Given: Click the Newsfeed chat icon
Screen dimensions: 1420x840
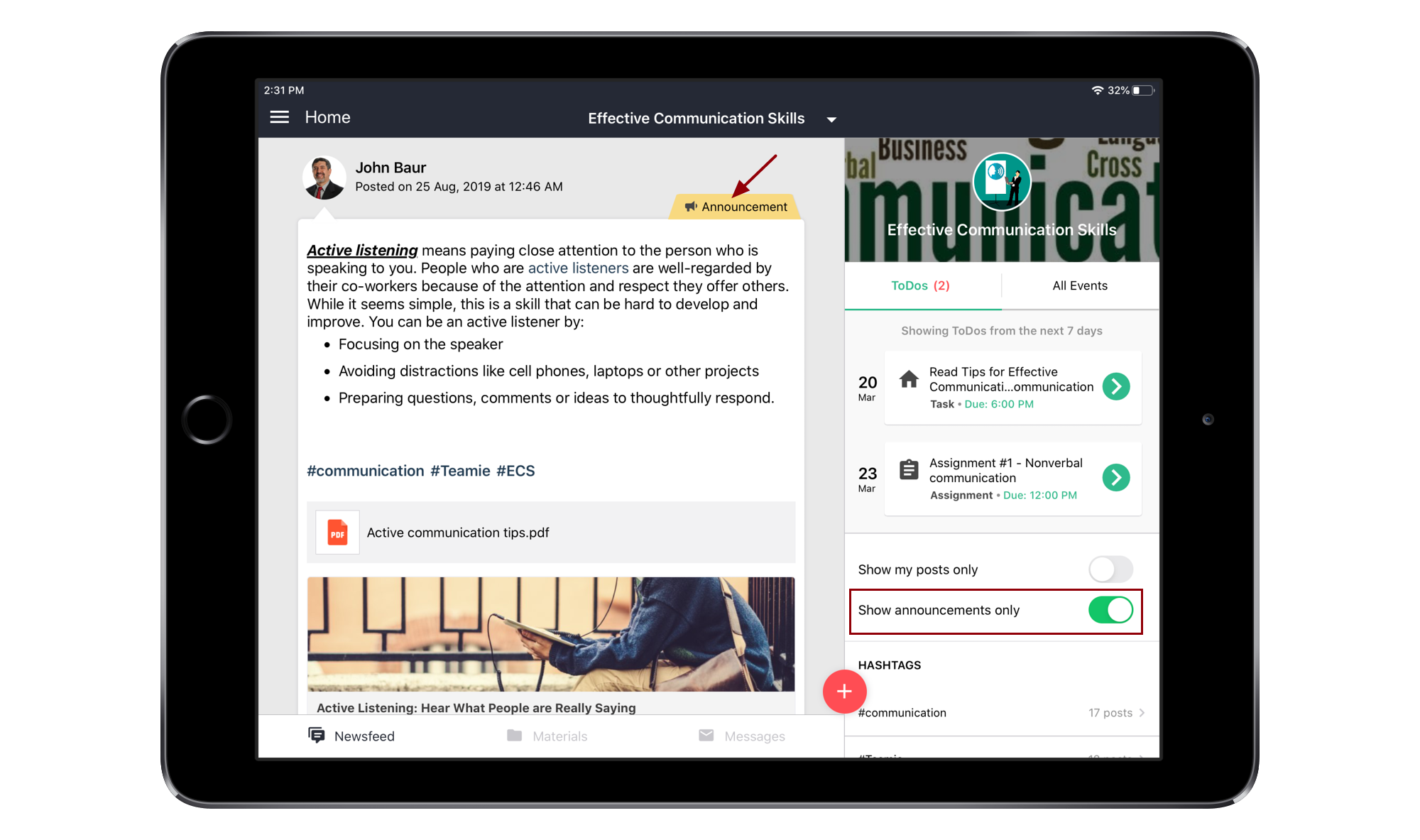Looking at the screenshot, I should [317, 735].
